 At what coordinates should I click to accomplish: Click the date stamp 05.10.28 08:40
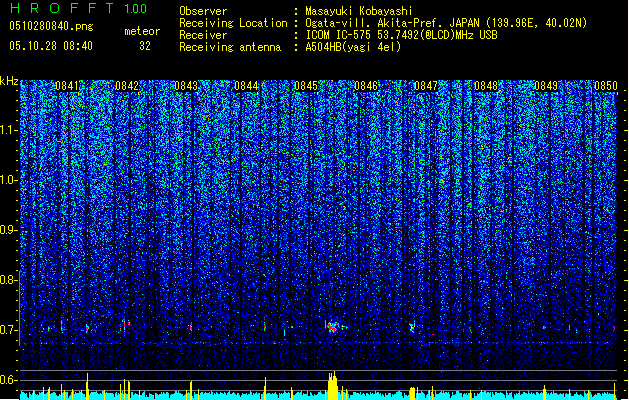tap(51, 46)
